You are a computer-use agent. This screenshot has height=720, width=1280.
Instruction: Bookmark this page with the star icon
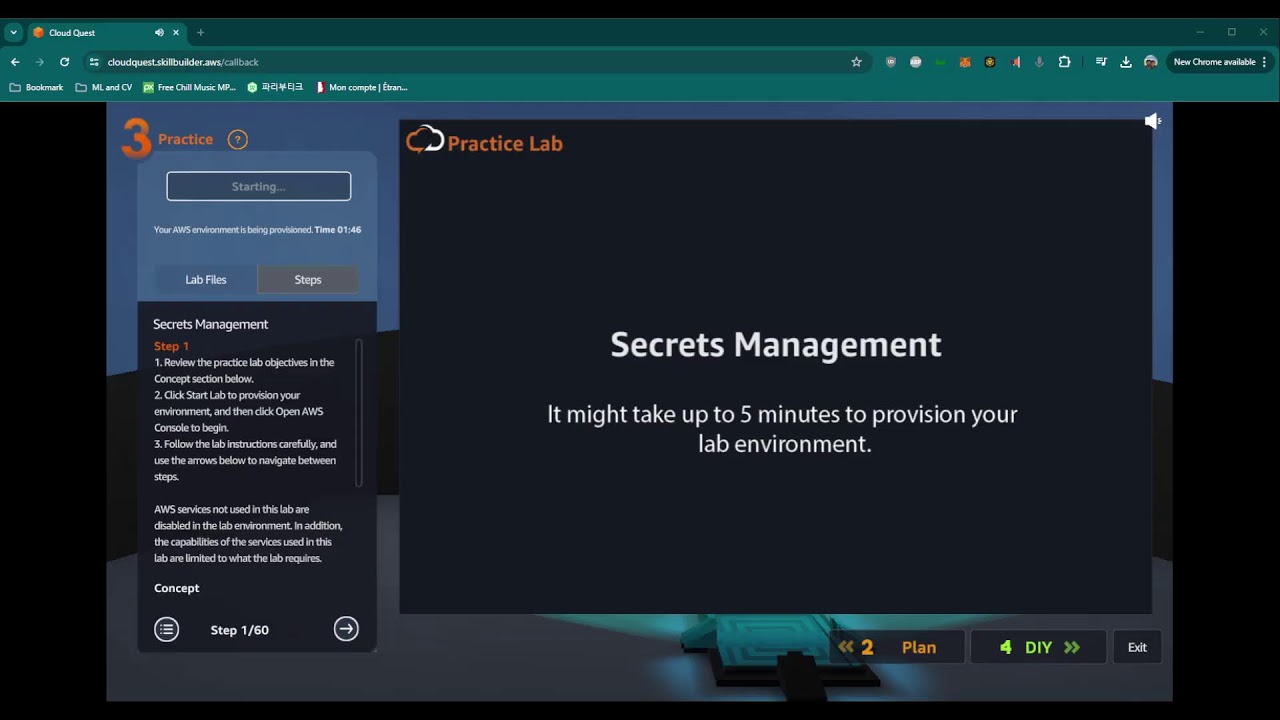tap(856, 62)
